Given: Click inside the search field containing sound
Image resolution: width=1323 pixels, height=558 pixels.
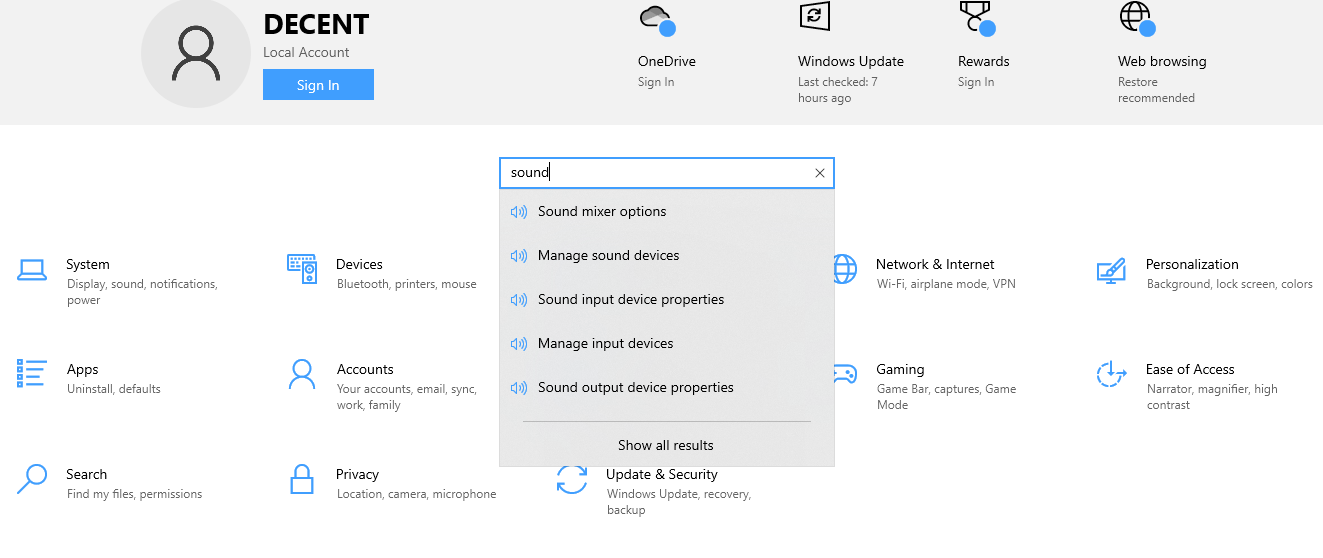Looking at the screenshot, I should pos(655,173).
